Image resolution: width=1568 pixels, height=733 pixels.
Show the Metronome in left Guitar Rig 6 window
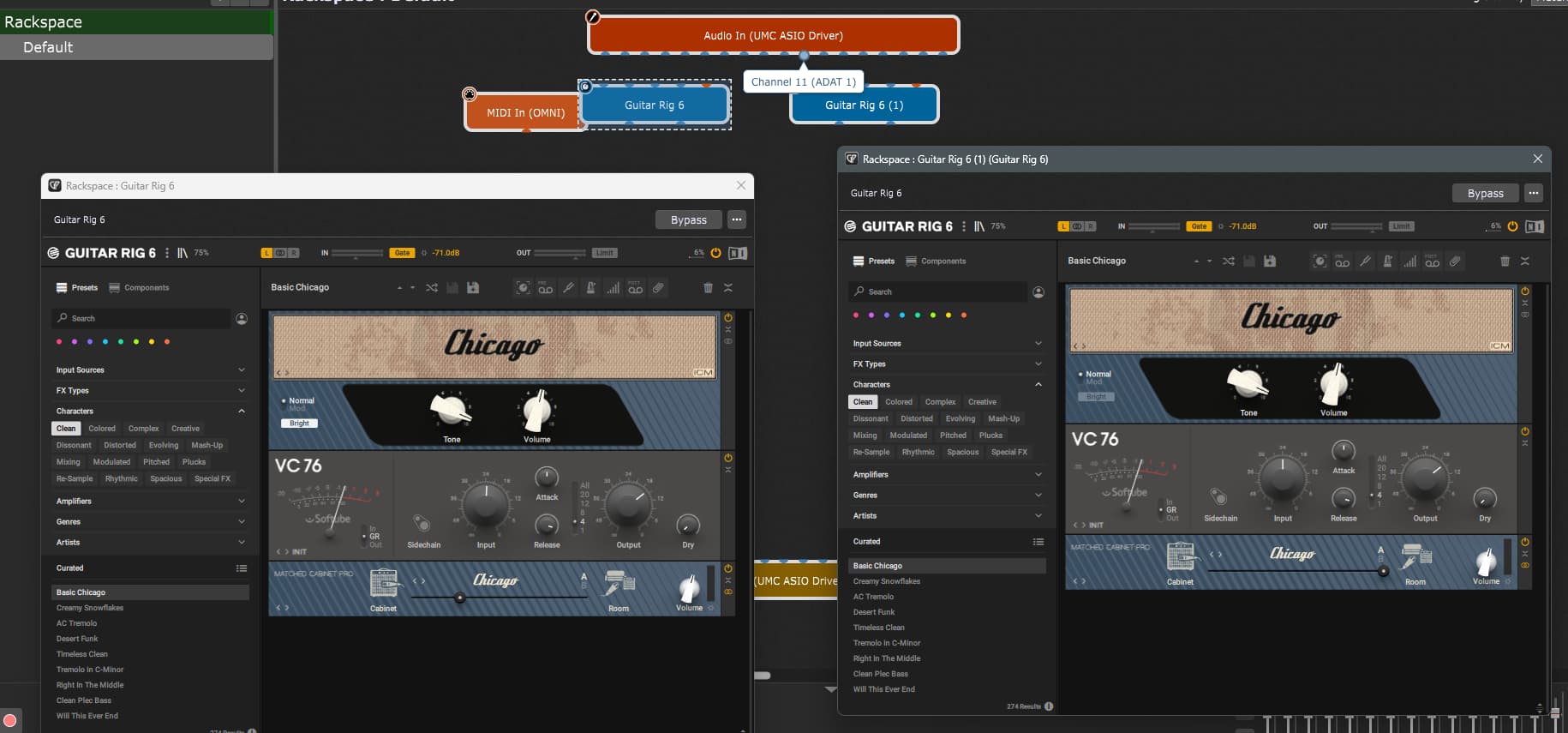(x=590, y=288)
